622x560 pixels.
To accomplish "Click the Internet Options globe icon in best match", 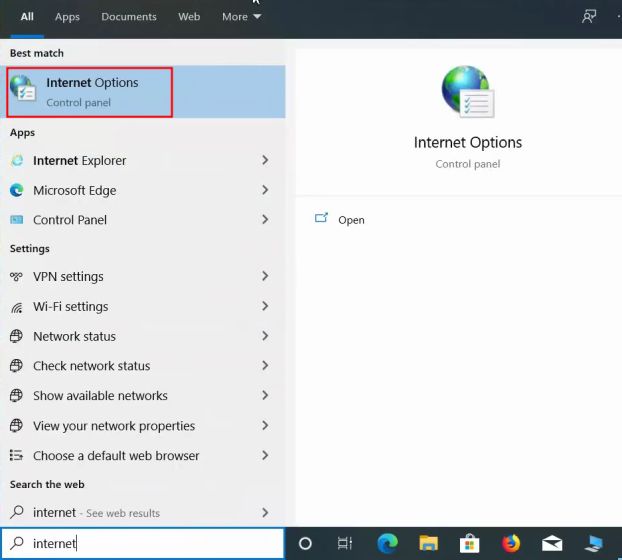I will point(23,88).
